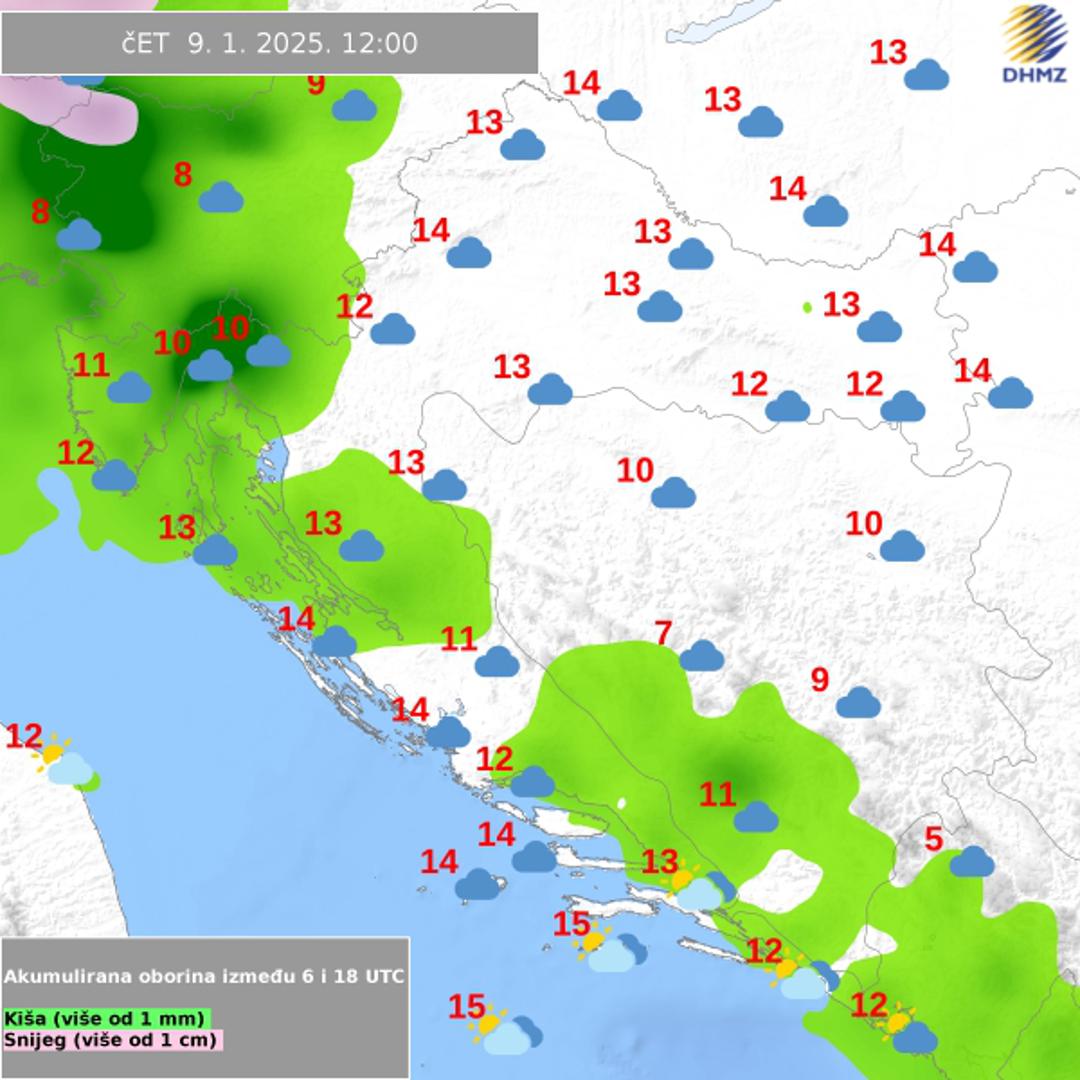This screenshot has height=1080, width=1080.
Task: Select the red temperature label 5
Action: point(933,839)
